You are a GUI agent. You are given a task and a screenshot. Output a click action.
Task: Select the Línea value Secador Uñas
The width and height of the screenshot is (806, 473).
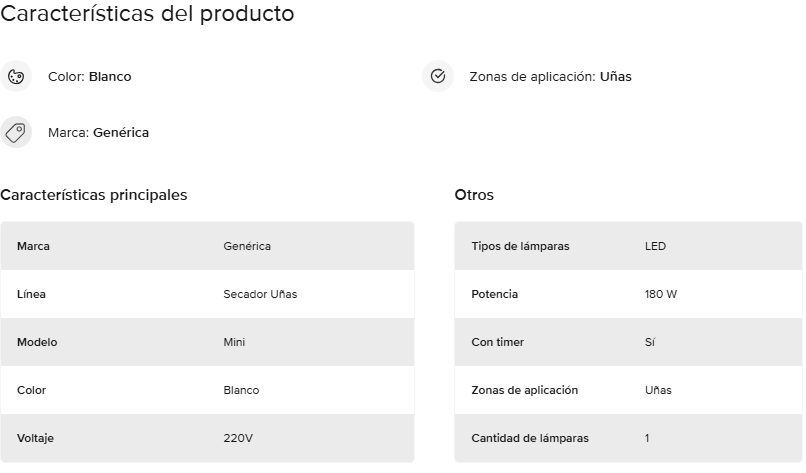click(260, 294)
